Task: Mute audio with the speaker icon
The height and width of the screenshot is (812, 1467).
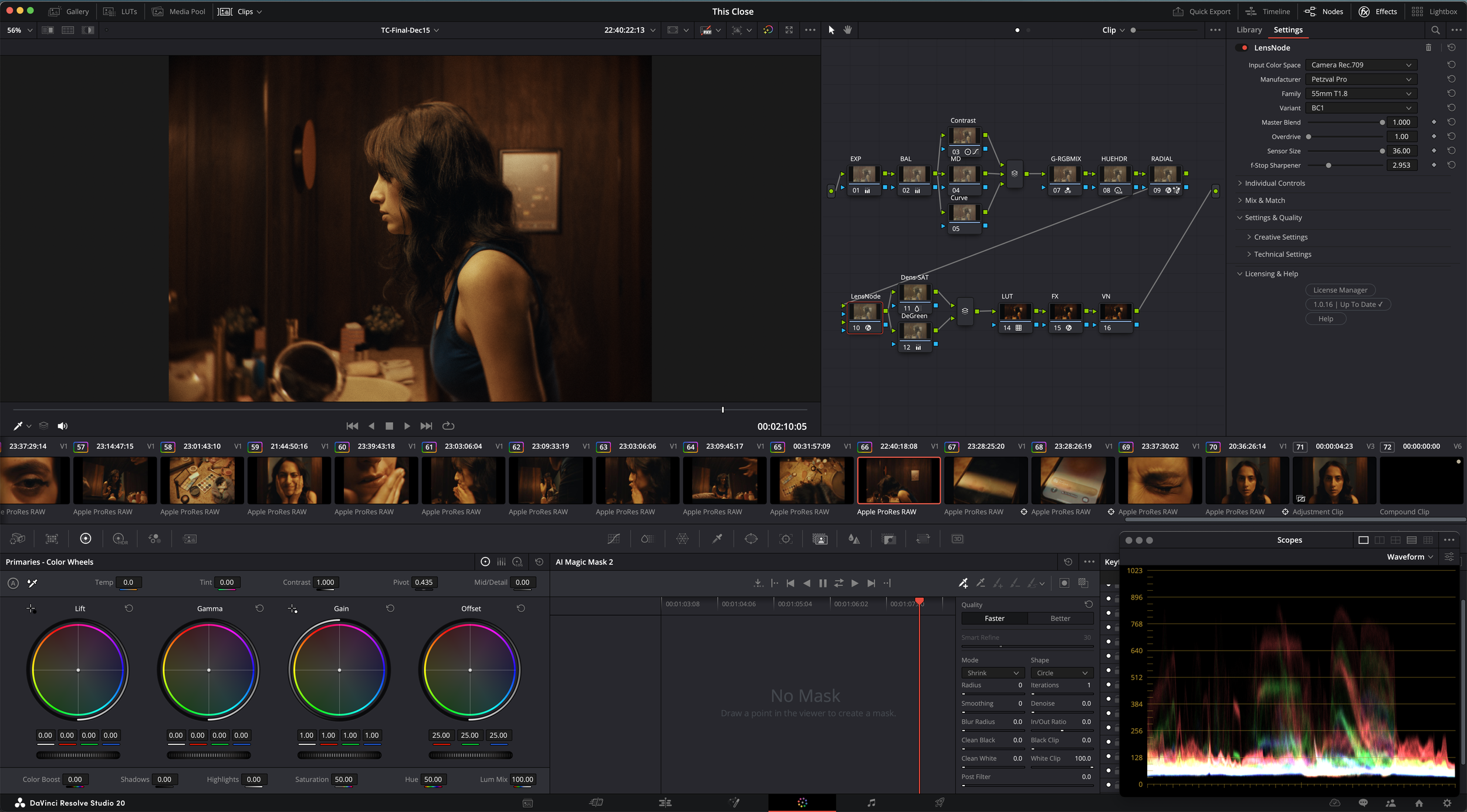Action: pos(62,426)
